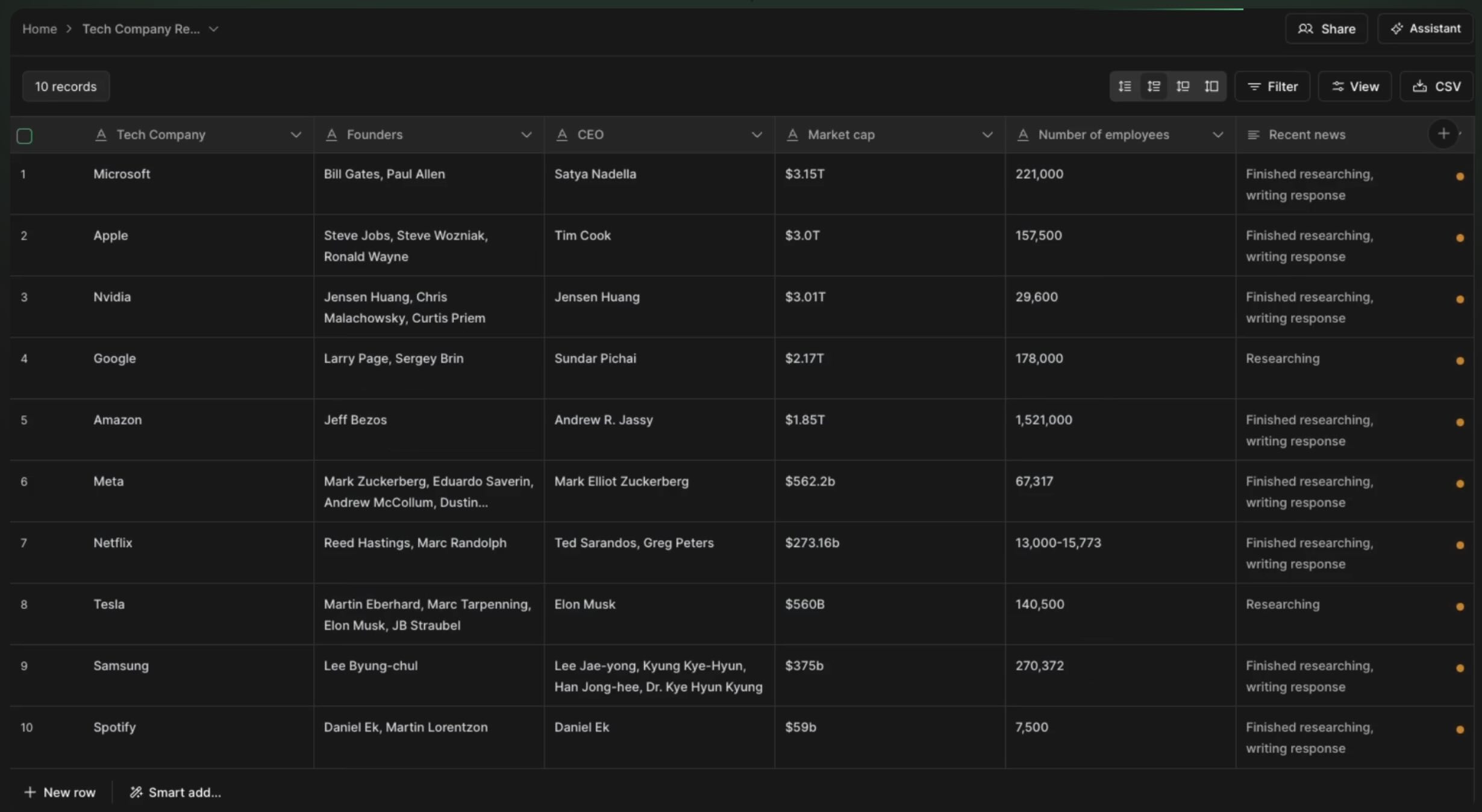Select the Daniel Ek, Martin Lorentzon cell
This screenshot has width=1482, height=812.
(429, 737)
